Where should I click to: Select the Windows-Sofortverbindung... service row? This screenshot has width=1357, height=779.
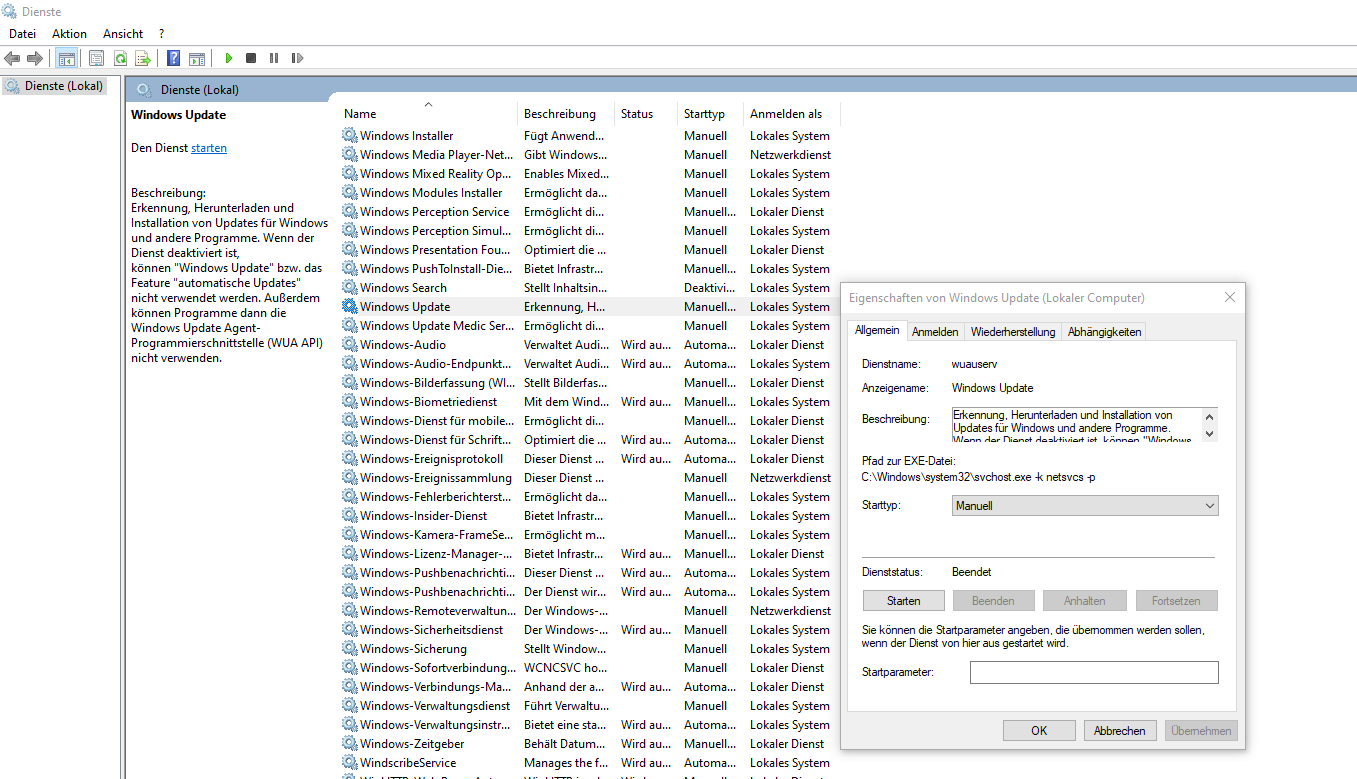(588, 667)
